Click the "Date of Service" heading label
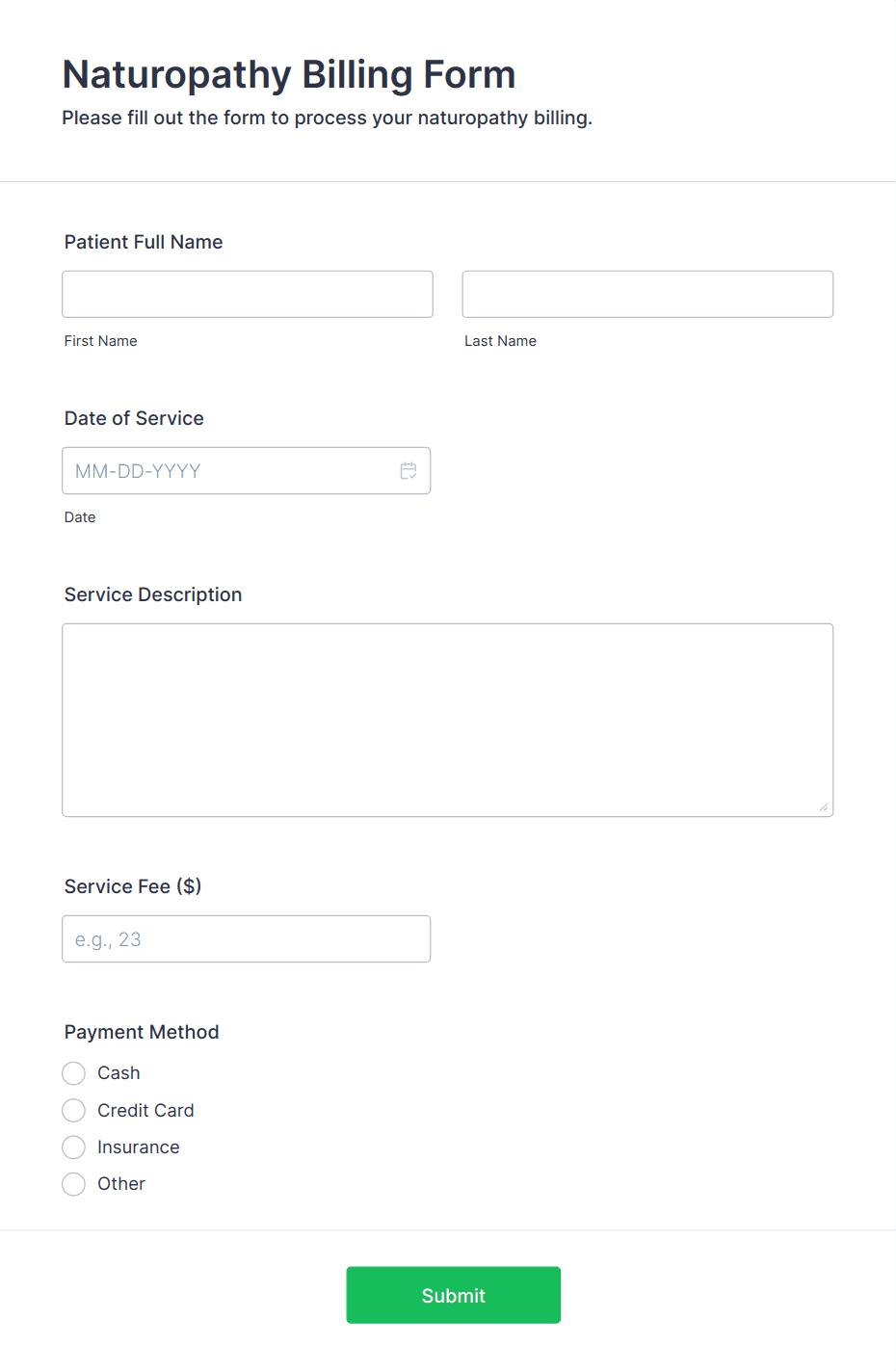 coord(134,418)
